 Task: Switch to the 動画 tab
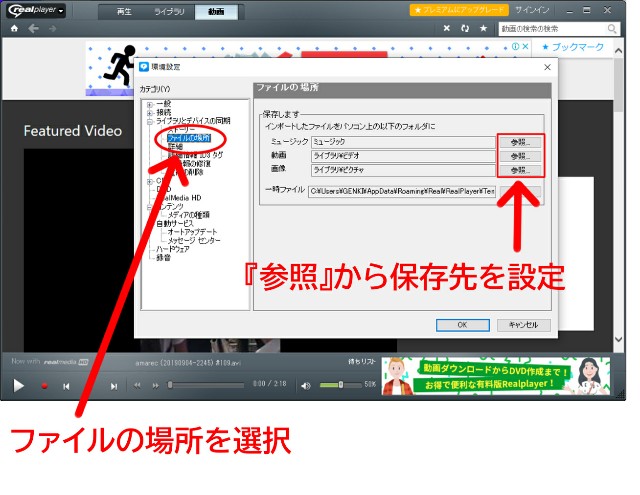point(216,11)
